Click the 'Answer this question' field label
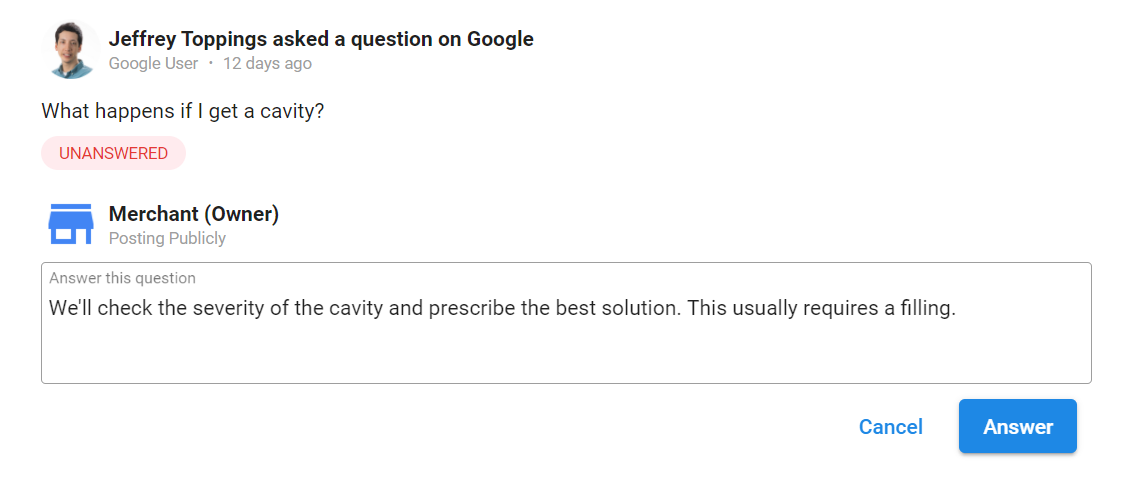The height and width of the screenshot is (480, 1122). pyautogui.click(x=122, y=278)
